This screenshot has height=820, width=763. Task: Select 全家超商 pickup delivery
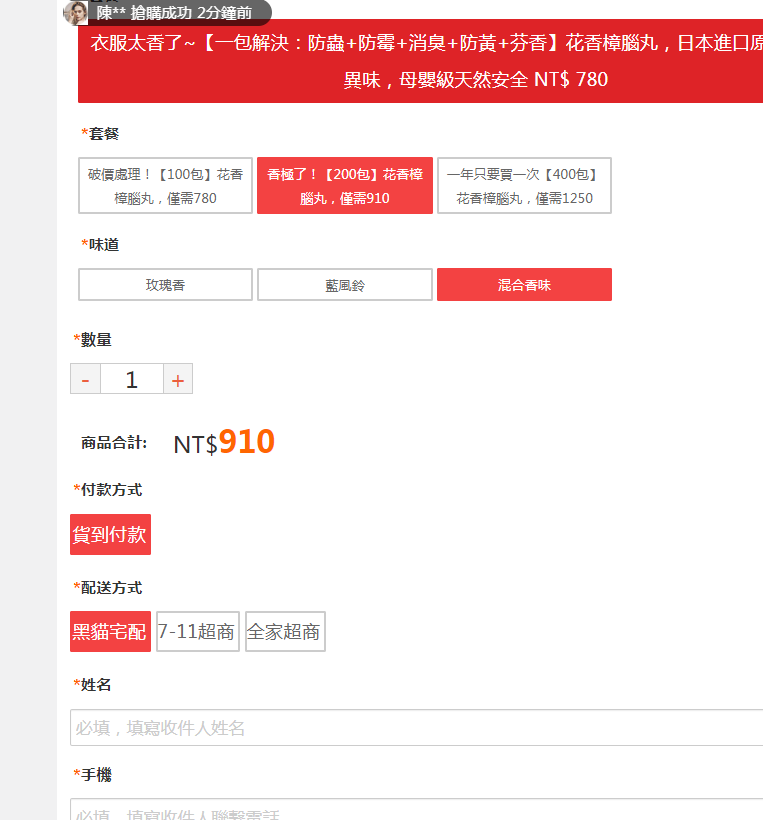click(285, 632)
